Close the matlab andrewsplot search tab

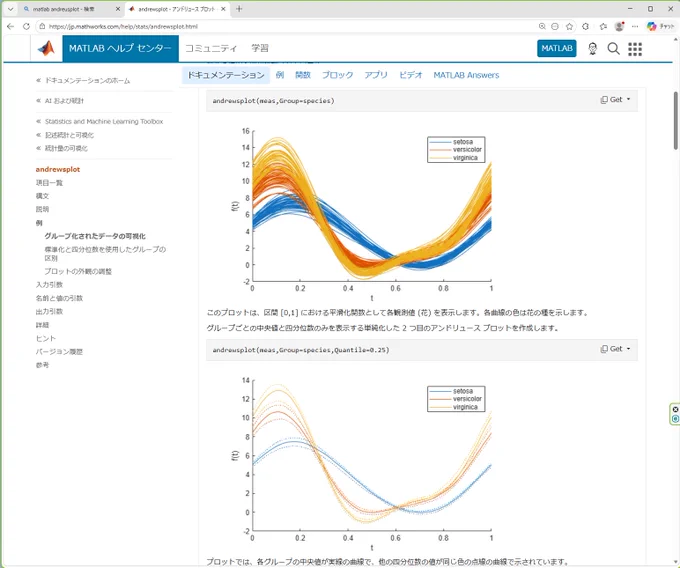click(118, 9)
